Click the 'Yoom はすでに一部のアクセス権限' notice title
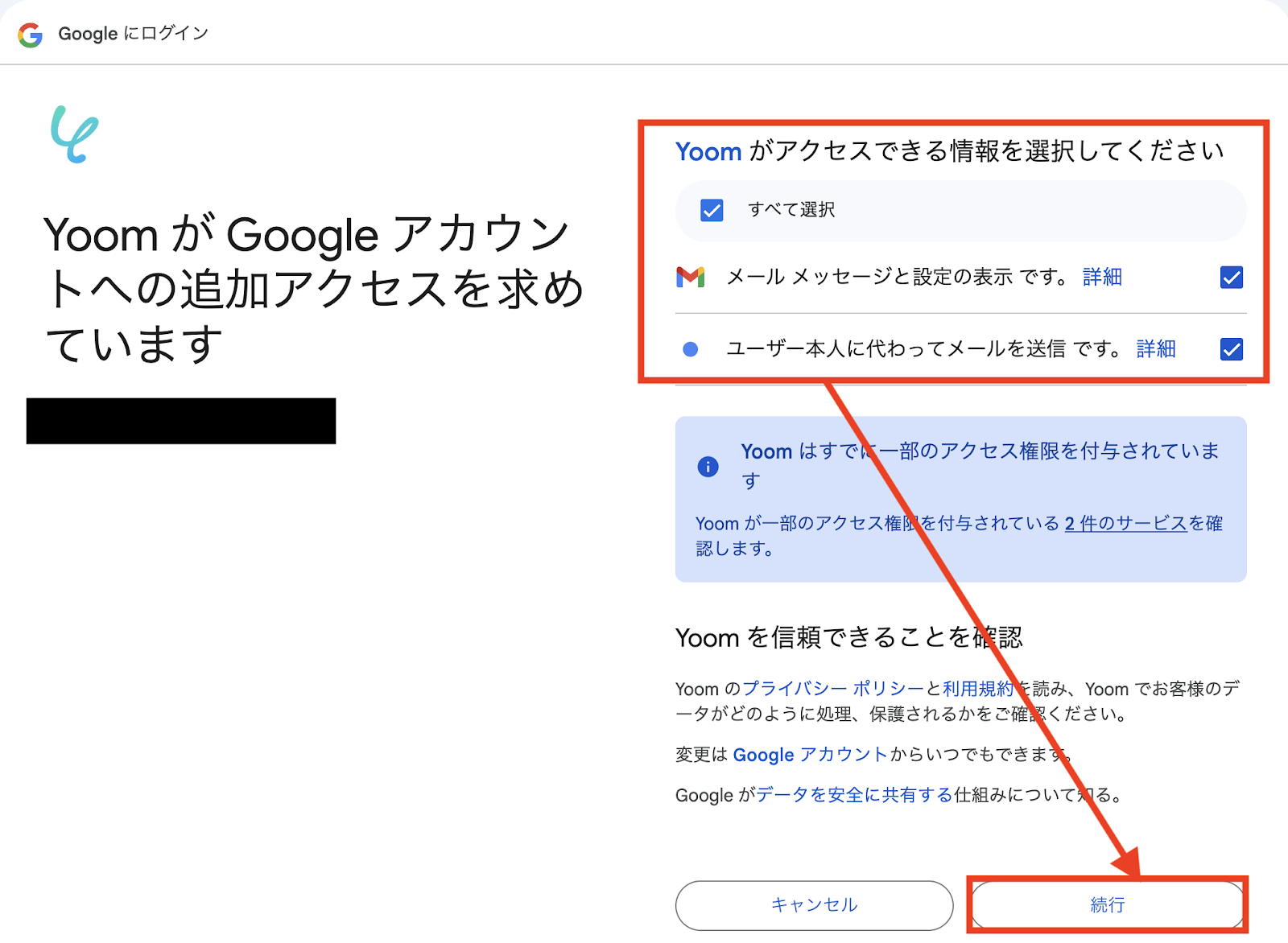The width and height of the screenshot is (1288, 943). pos(980,465)
